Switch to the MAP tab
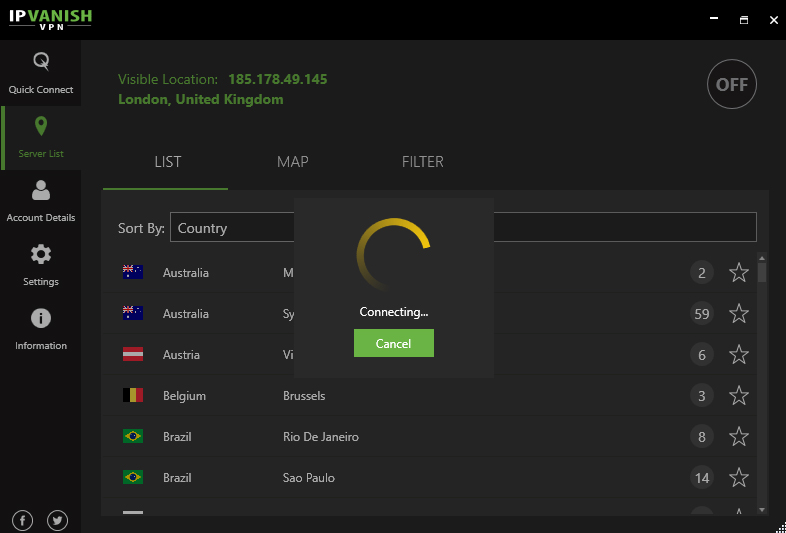 tap(293, 162)
